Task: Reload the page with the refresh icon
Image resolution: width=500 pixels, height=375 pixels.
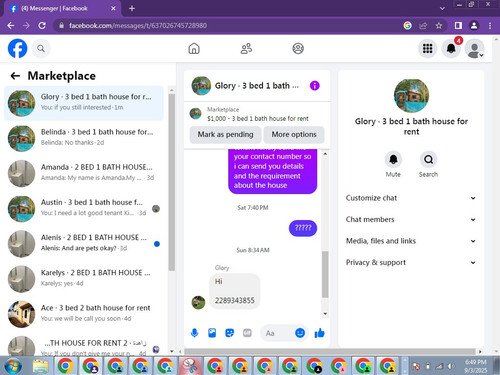Action: pyautogui.click(x=42, y=26)
